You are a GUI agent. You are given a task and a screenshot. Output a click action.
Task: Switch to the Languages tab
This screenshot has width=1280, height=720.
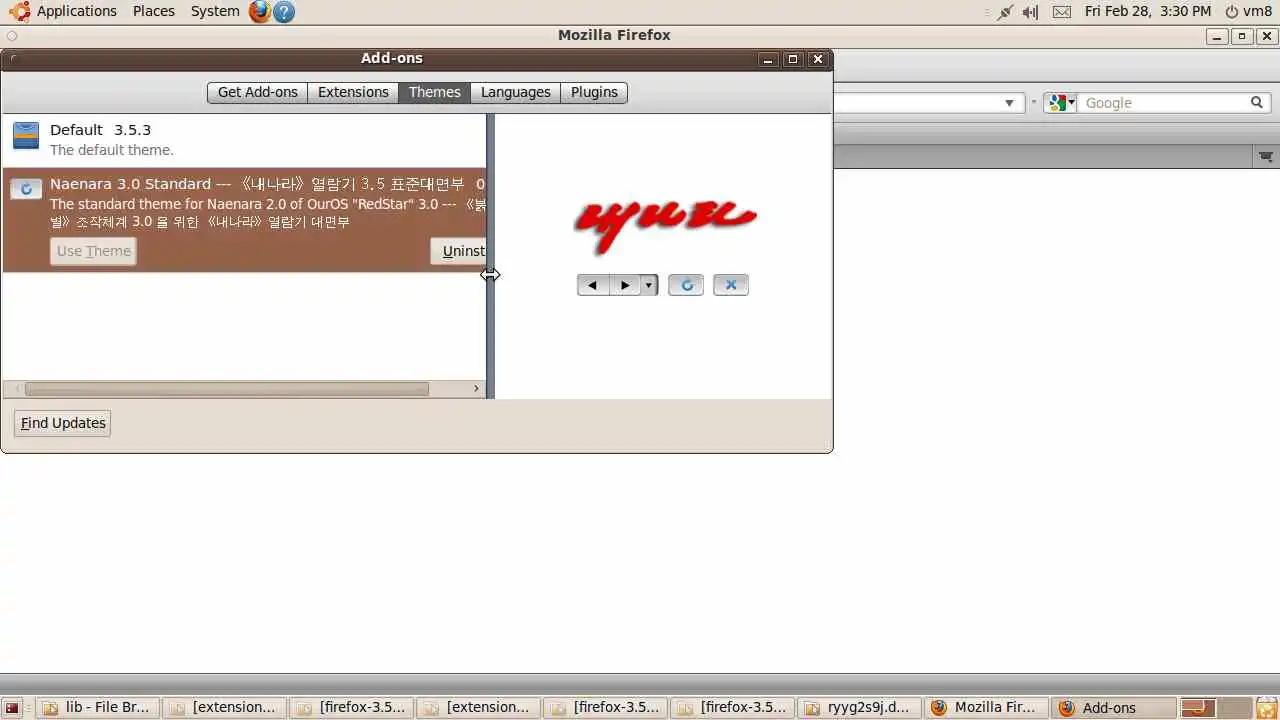pyautogui.click(x=516, y=92)
